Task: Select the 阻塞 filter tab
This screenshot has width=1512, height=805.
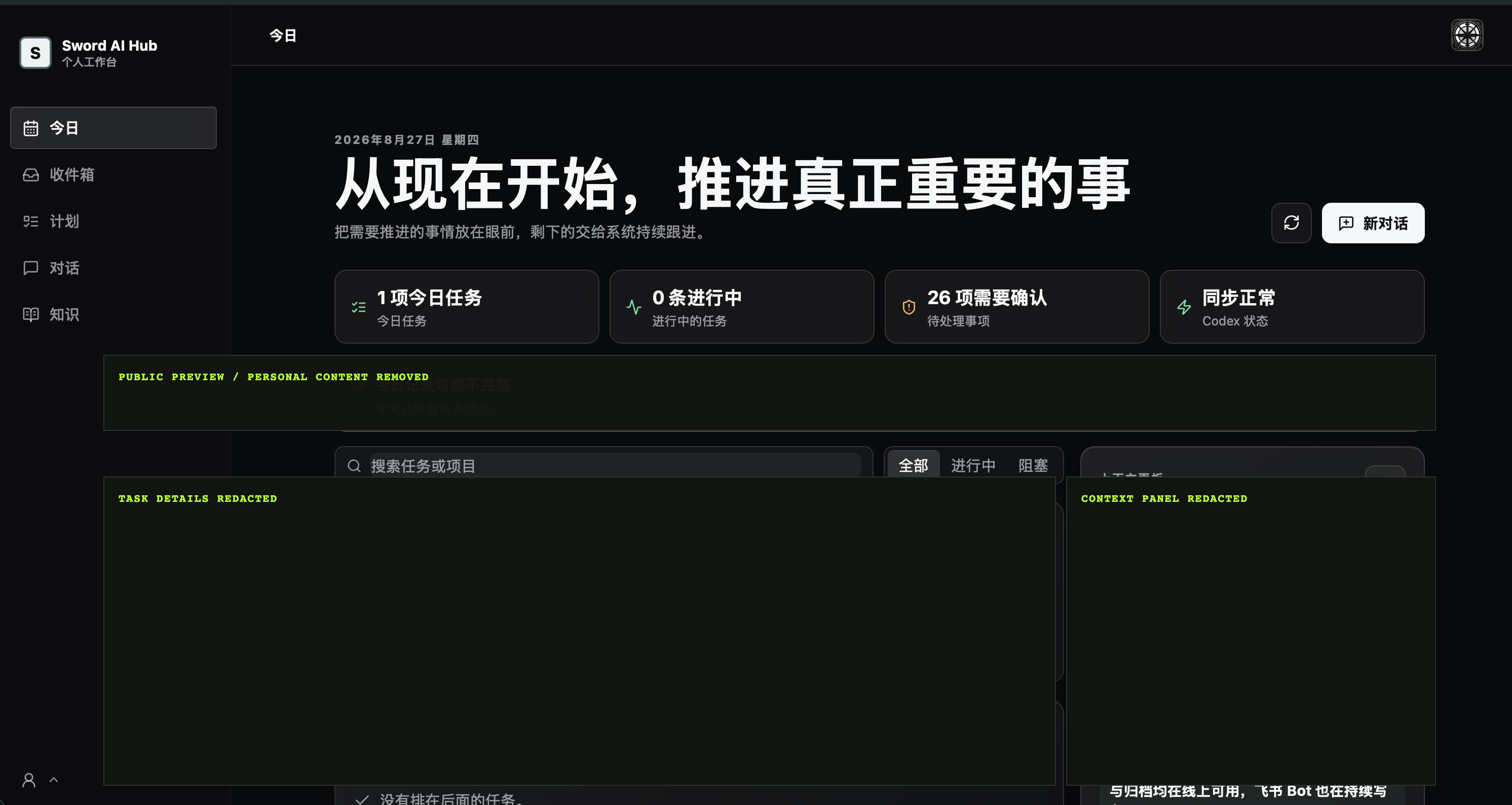Action: (1033, 465)
